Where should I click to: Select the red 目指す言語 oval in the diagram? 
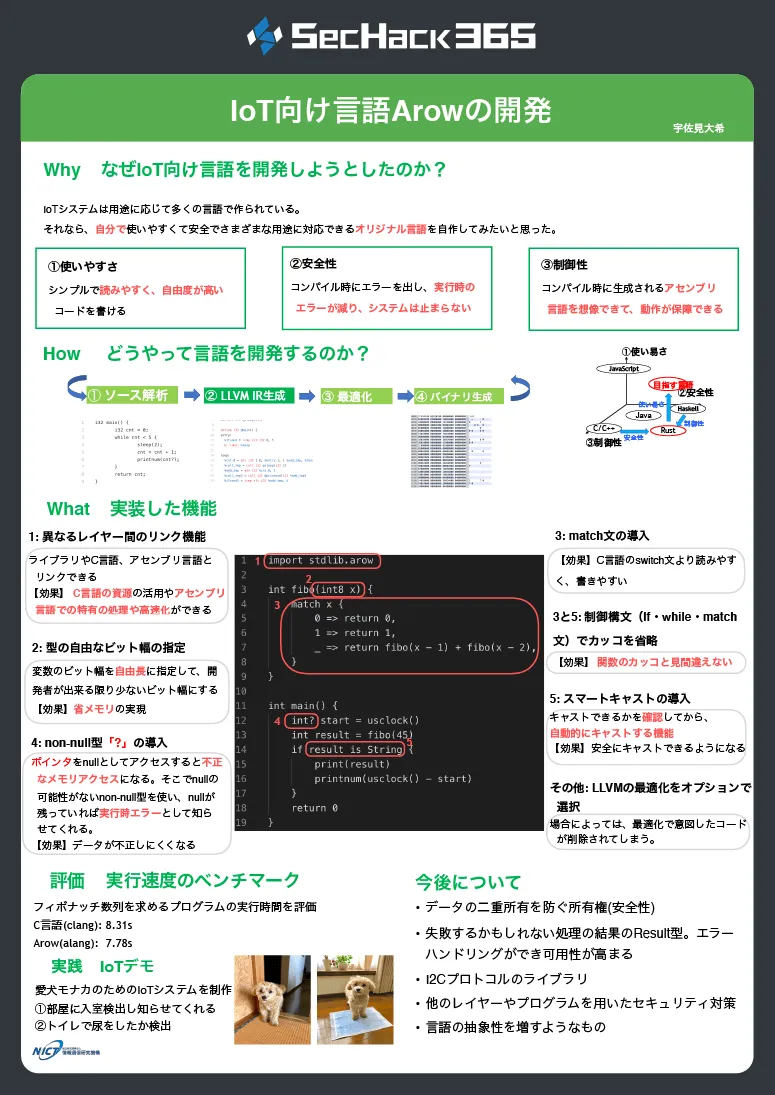(x=669, y=385)
